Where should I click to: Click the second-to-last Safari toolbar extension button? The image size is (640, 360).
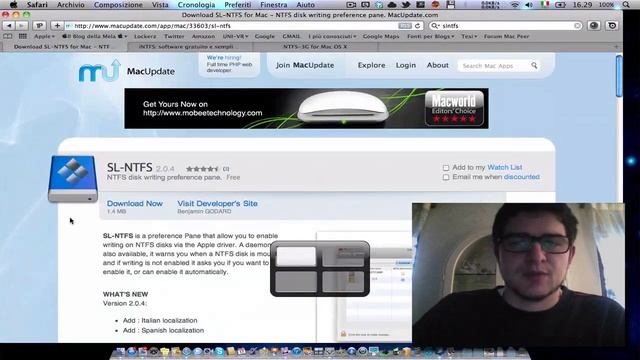pyautogui.click(x=594, y=26)
